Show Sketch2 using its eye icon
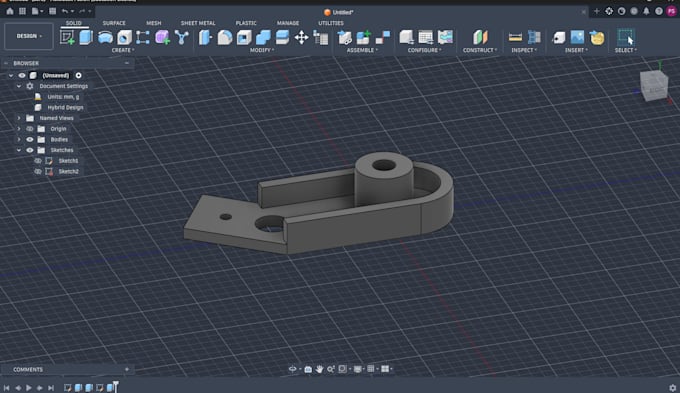 tap(38, 171)
